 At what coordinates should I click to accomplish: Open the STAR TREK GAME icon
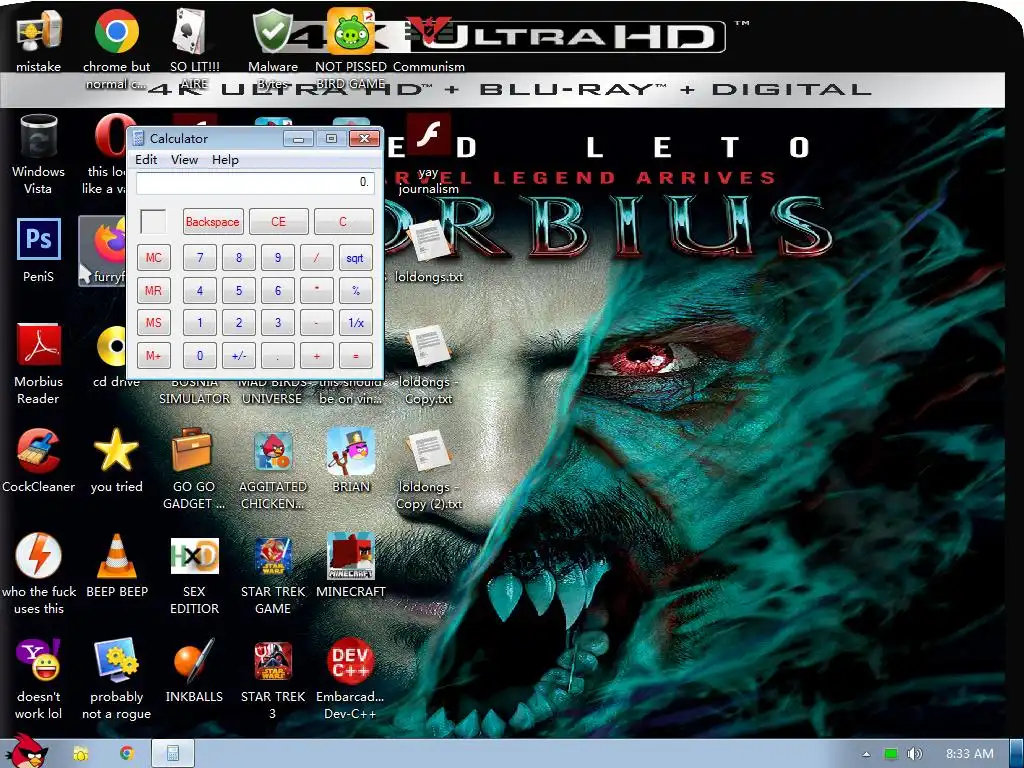coord(272,575)
